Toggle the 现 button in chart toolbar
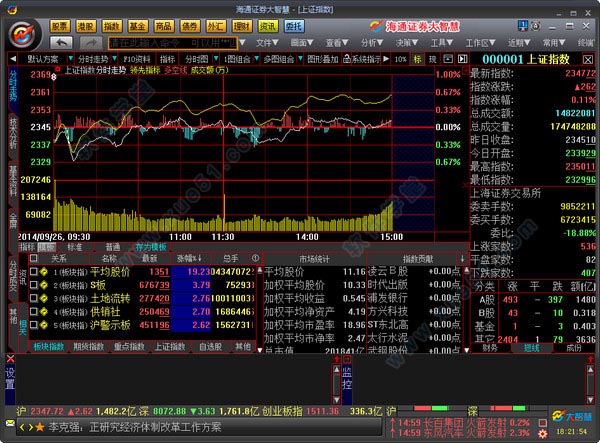The width and height of the screenshot is (600, 443). pos(432,59)
